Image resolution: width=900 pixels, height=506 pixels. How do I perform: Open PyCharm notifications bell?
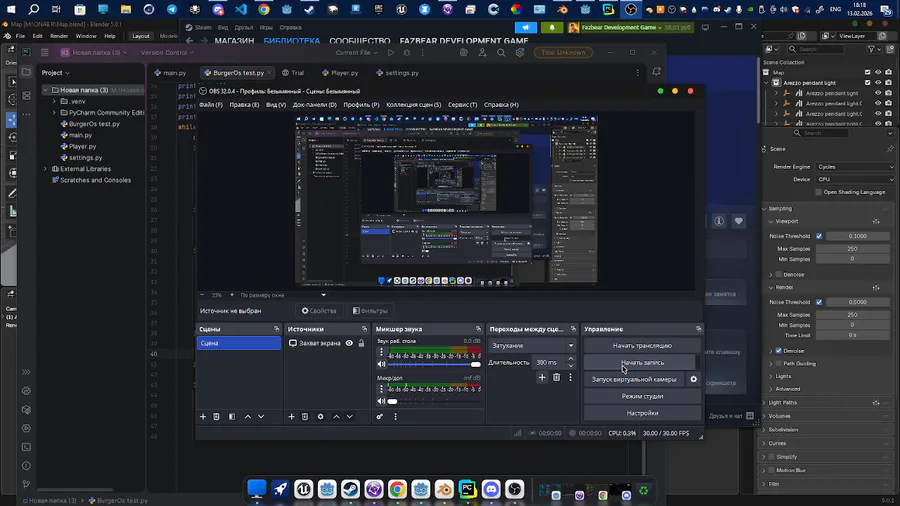pyautogui.click(x=656, y=72)
